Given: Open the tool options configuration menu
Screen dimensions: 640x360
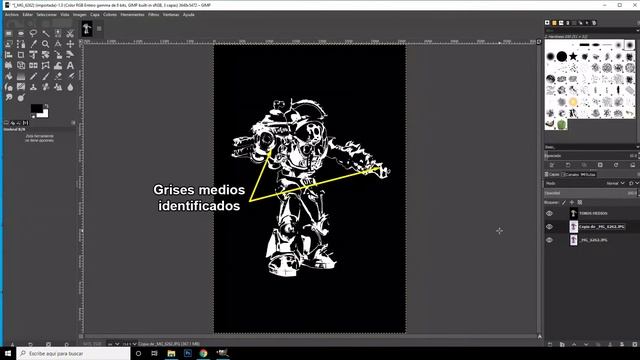Looking at the screenshot, I should click(73, 122).
